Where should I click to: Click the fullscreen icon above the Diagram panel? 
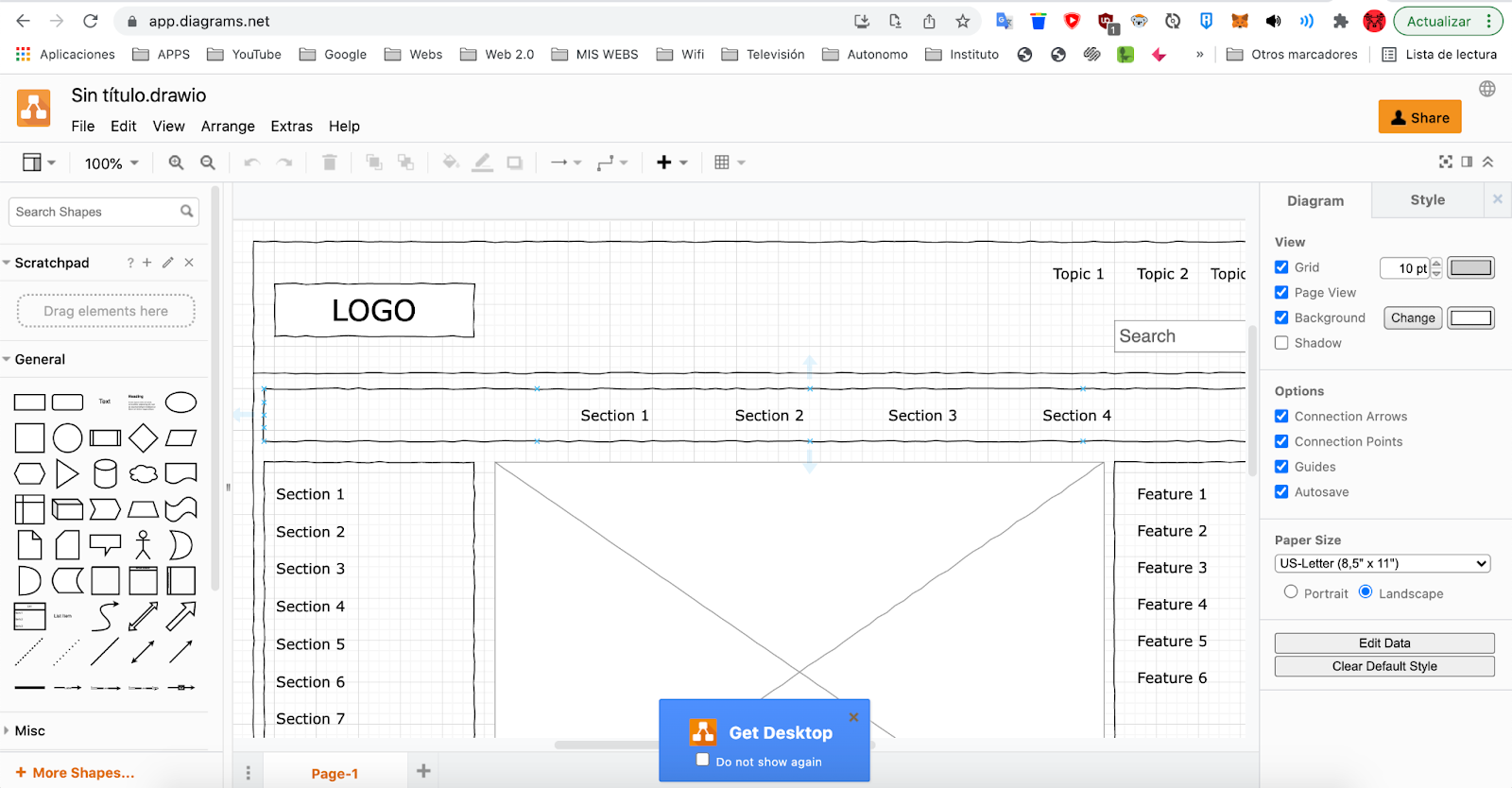pyautogui.click(x=1445, y=162)
